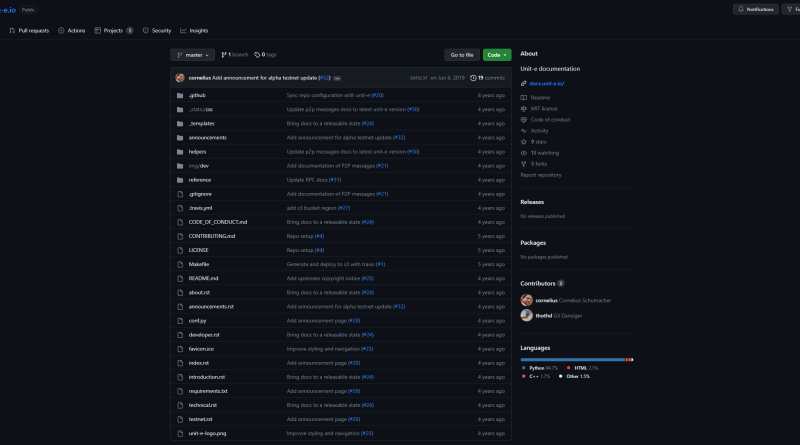Open the 19 commits link
The image size is (800, 445).
[x=487, y=78]
